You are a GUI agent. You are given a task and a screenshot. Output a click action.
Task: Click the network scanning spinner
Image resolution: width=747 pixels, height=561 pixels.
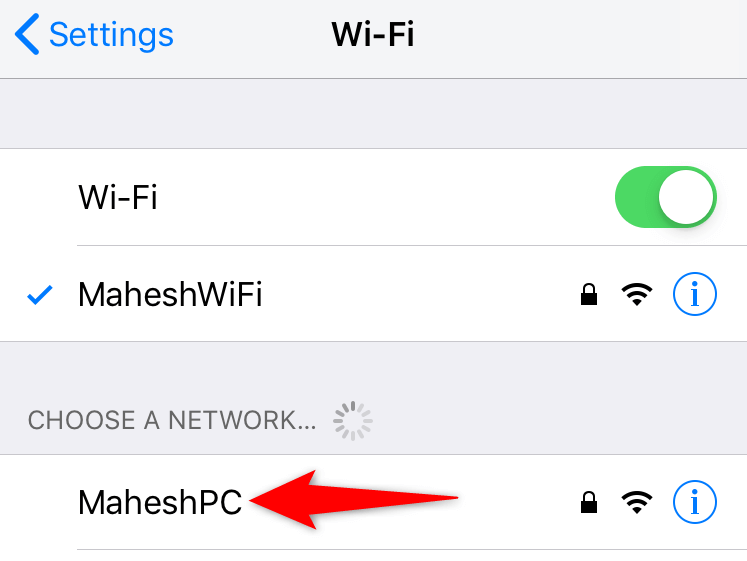[x=353, y=421]
